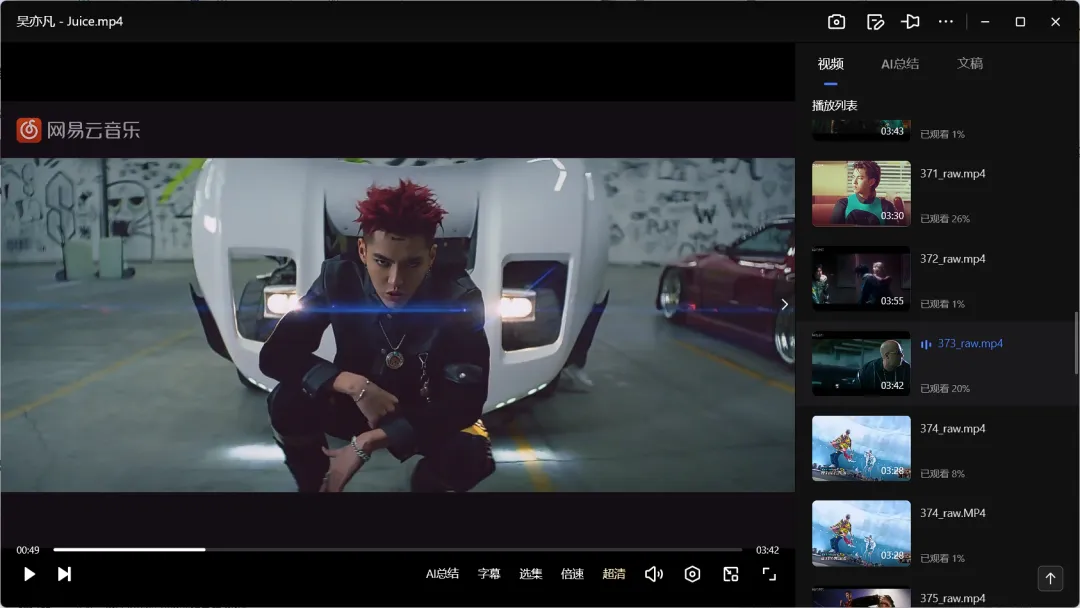
Task: Pin the player window on top
Action: (x=910, y=22)
